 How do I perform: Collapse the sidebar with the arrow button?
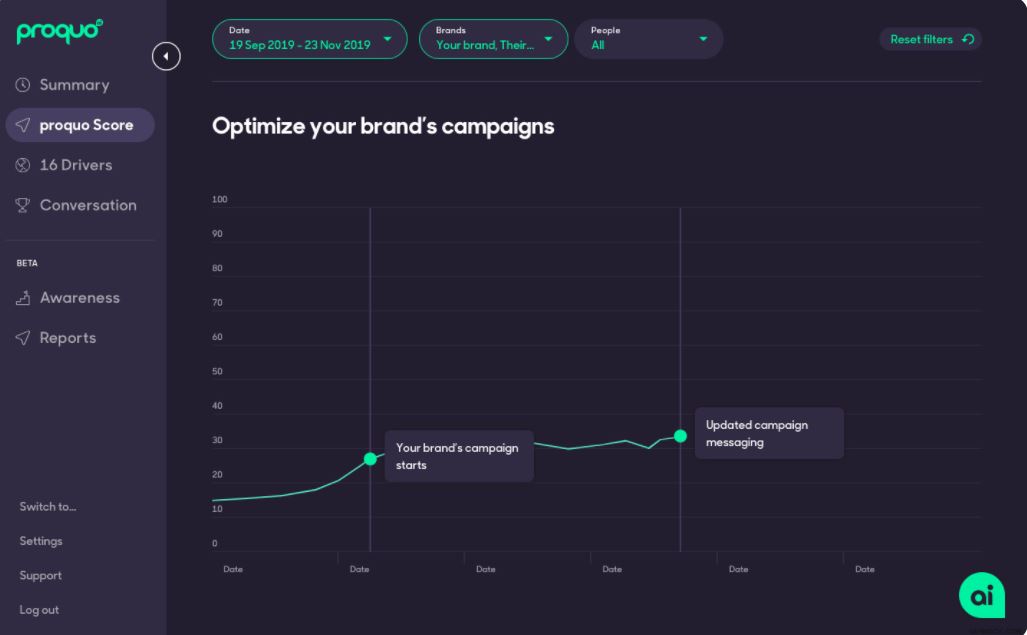[166, 57]
